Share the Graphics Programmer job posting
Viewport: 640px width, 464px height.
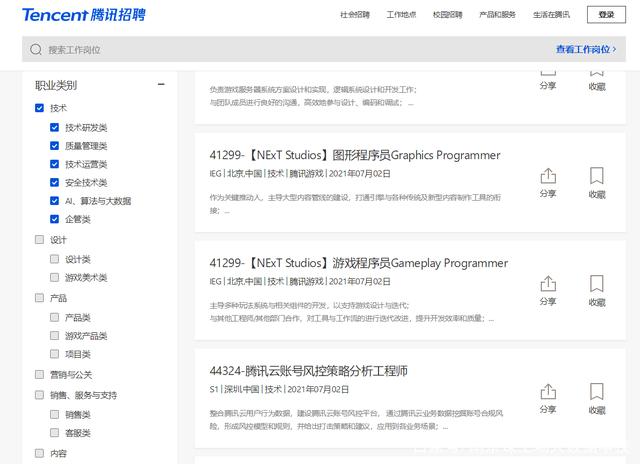pos(548,183)
